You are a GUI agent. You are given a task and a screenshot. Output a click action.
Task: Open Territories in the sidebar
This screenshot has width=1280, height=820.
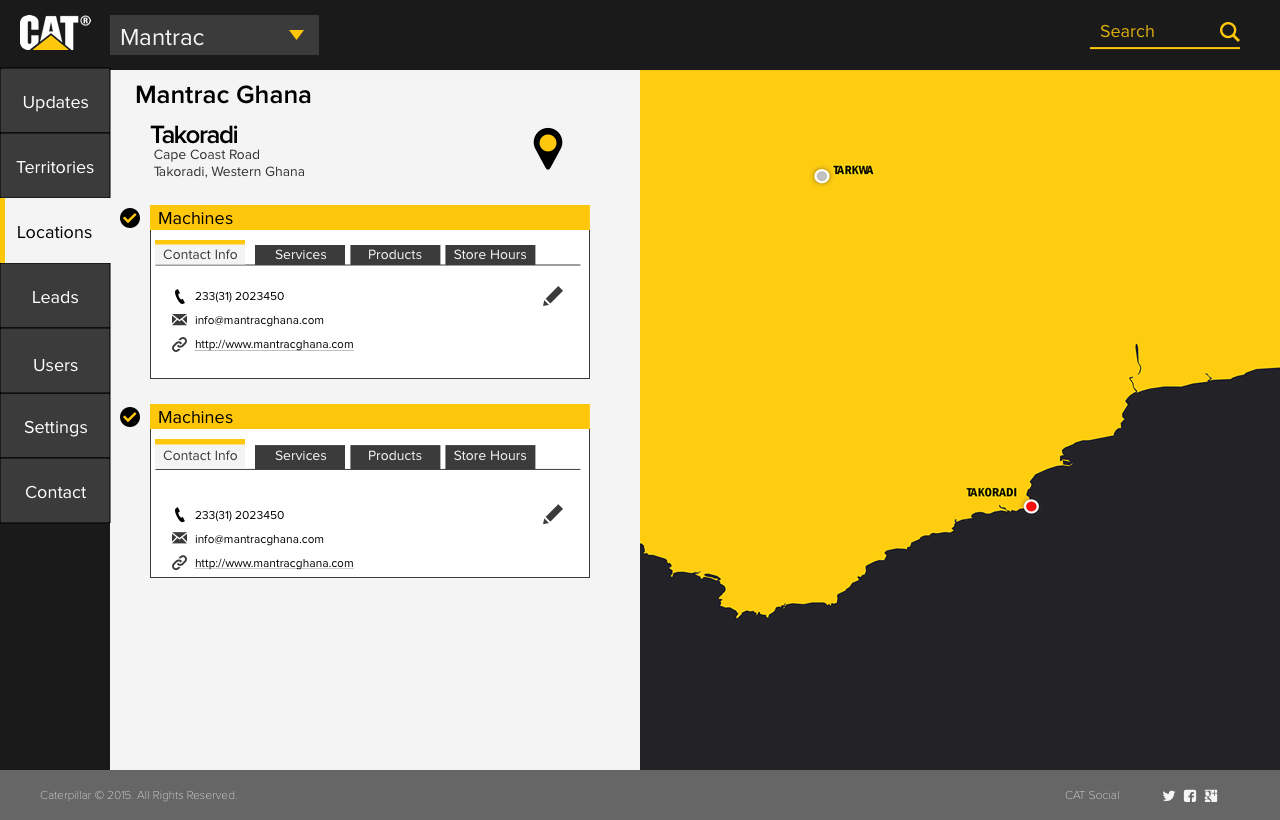click(x=55, y=166)
